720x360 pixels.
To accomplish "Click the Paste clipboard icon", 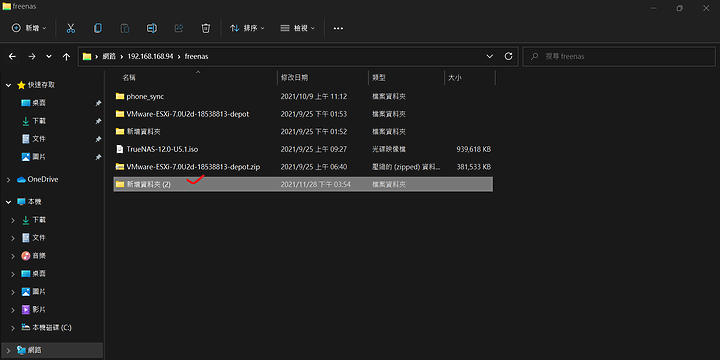I will pyautogui.click(x=124, y=28).
